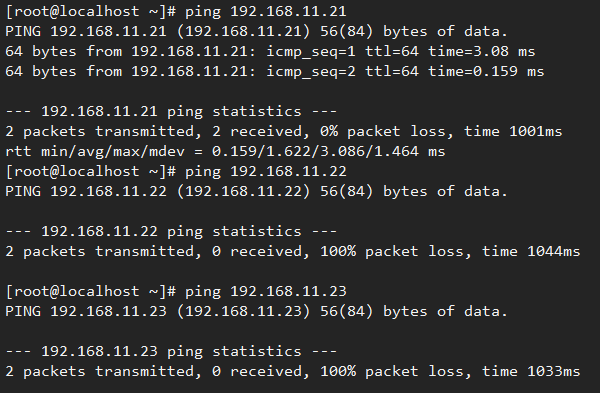600x393 pixels.
Task: Click the 192.168.11.21 ping statistics header
Action: tap(171, 111)
